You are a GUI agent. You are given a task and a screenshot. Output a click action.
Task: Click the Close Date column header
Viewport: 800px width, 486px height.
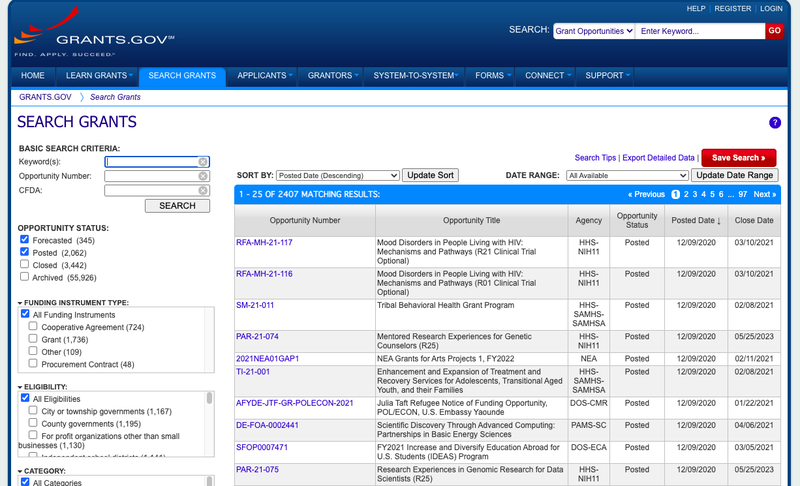click(x=754, y=221)
